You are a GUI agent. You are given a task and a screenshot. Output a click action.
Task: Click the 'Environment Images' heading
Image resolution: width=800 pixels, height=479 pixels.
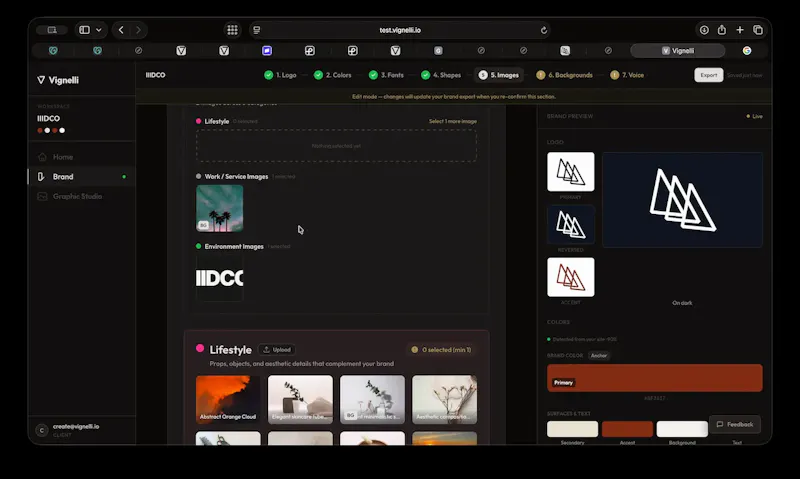(234, 246)
